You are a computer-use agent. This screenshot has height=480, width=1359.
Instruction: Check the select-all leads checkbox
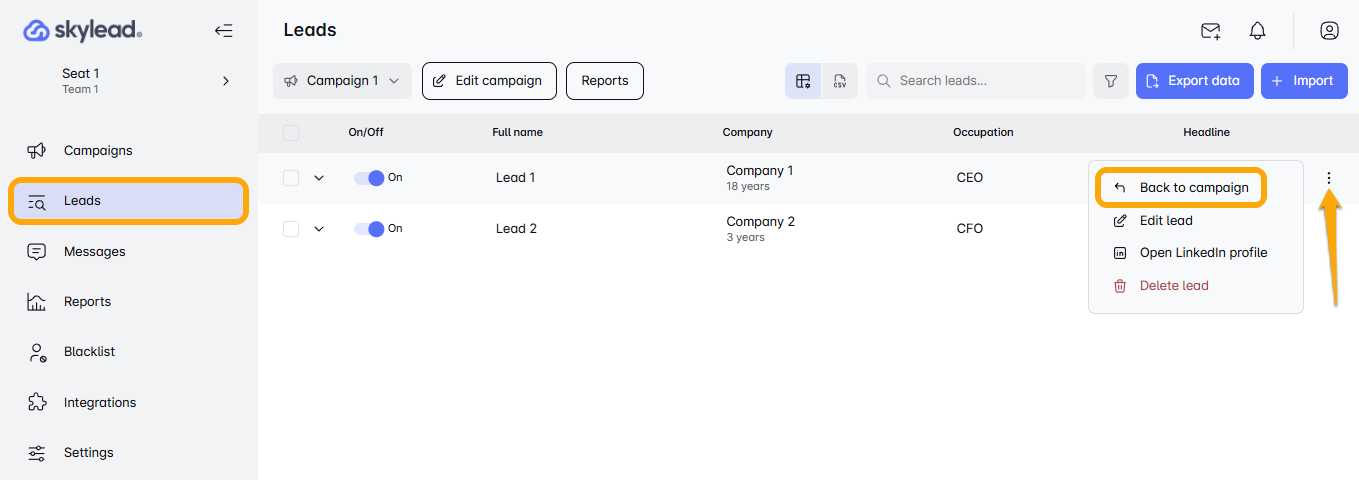click(x=291, y=132)
